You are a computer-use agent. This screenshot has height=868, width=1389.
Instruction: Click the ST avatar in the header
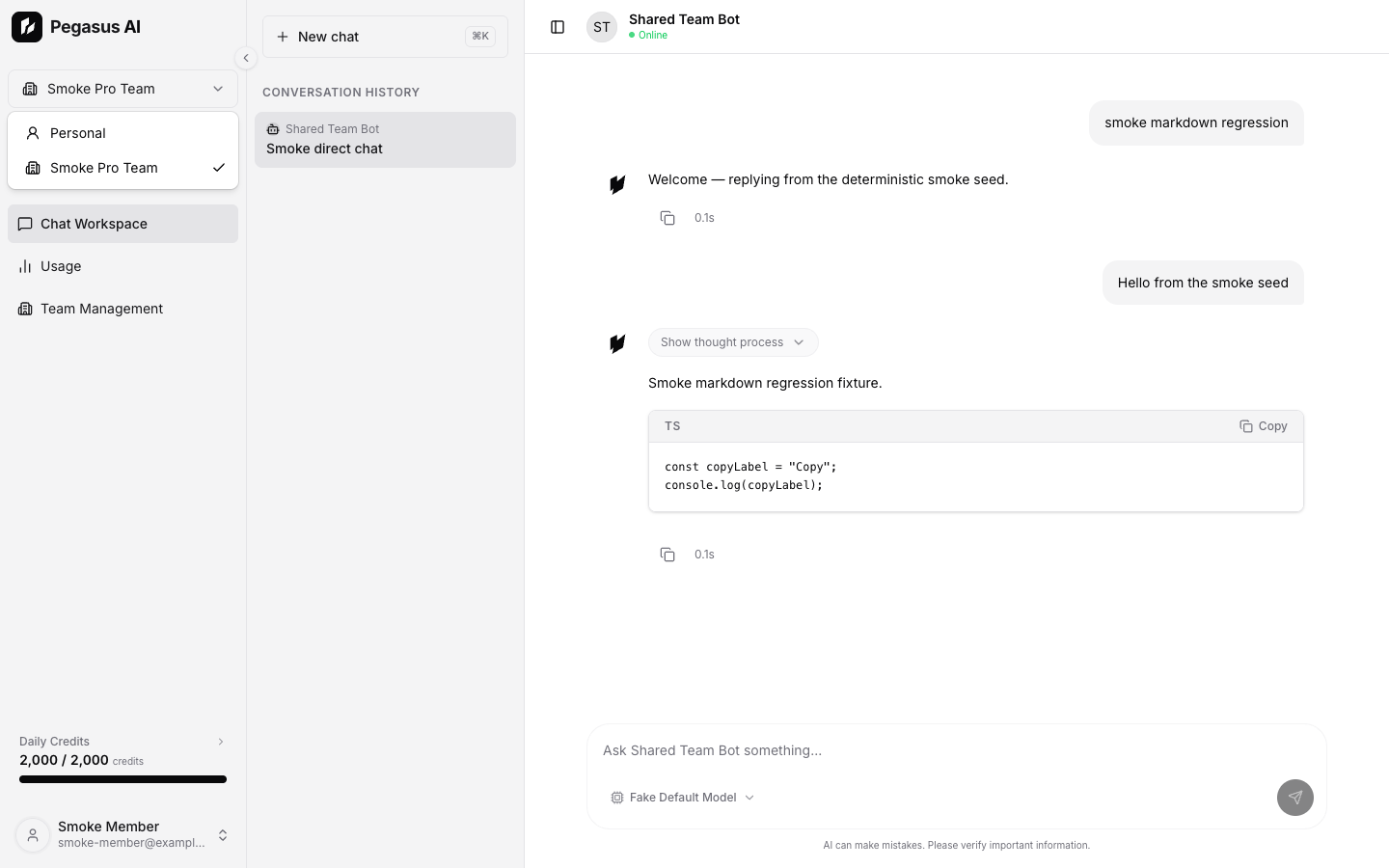(602, 27)
